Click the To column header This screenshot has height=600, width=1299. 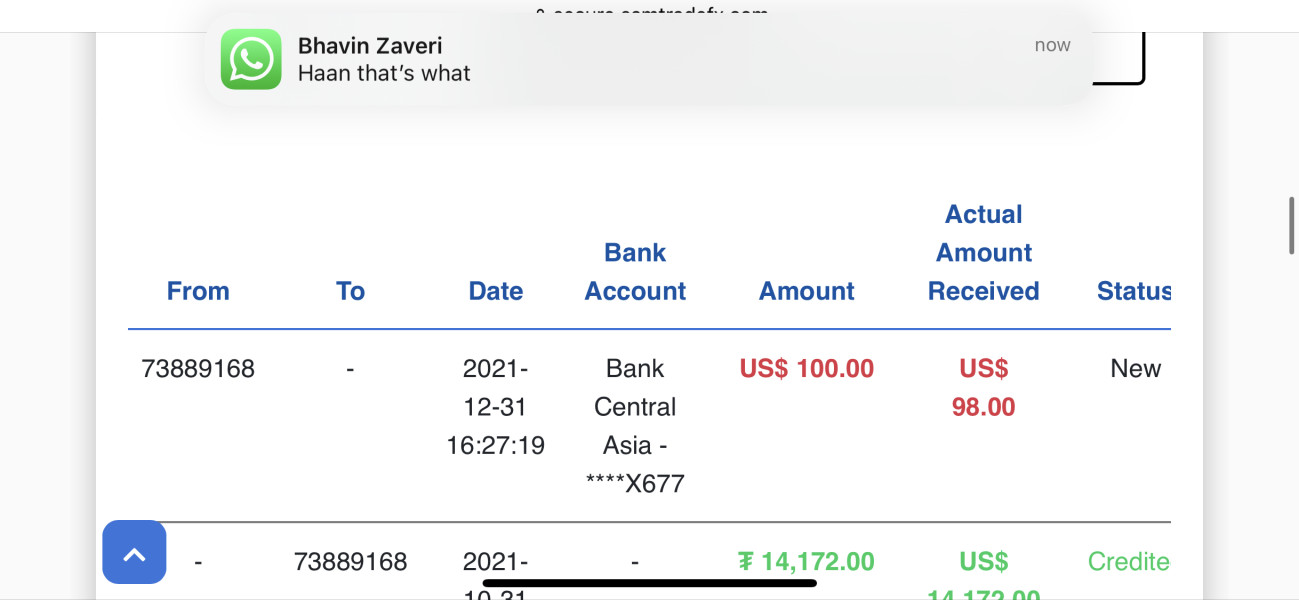[350, 291]
